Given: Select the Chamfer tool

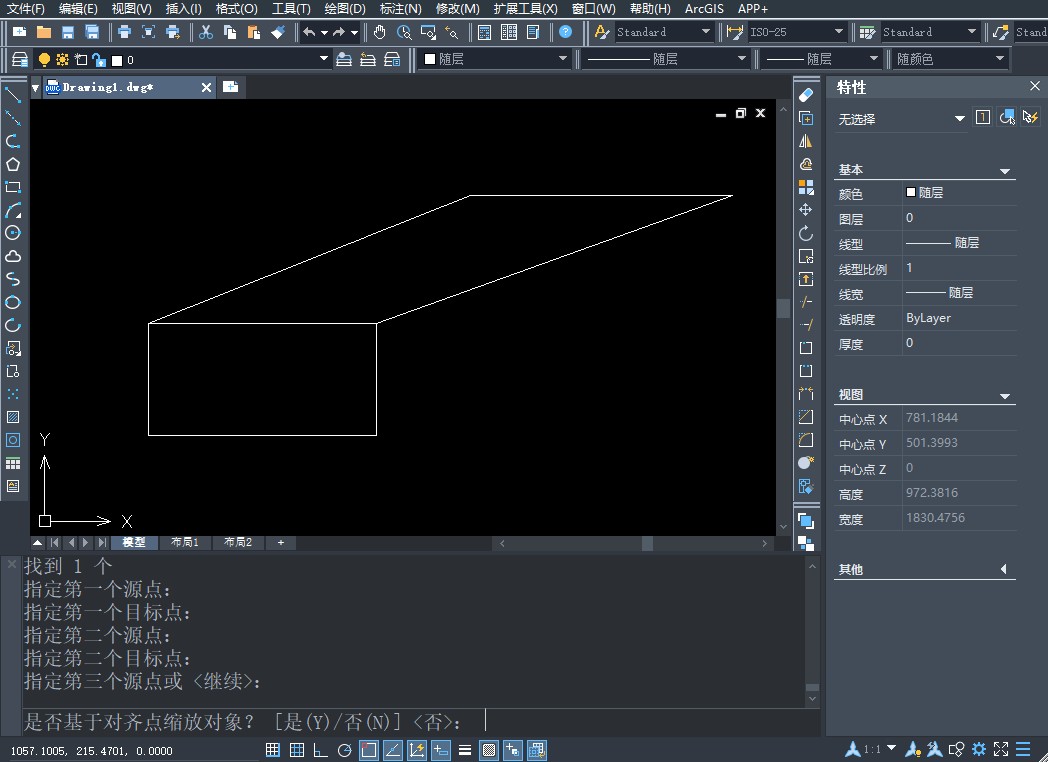Looking at the screenshot, I should (806, 417).
